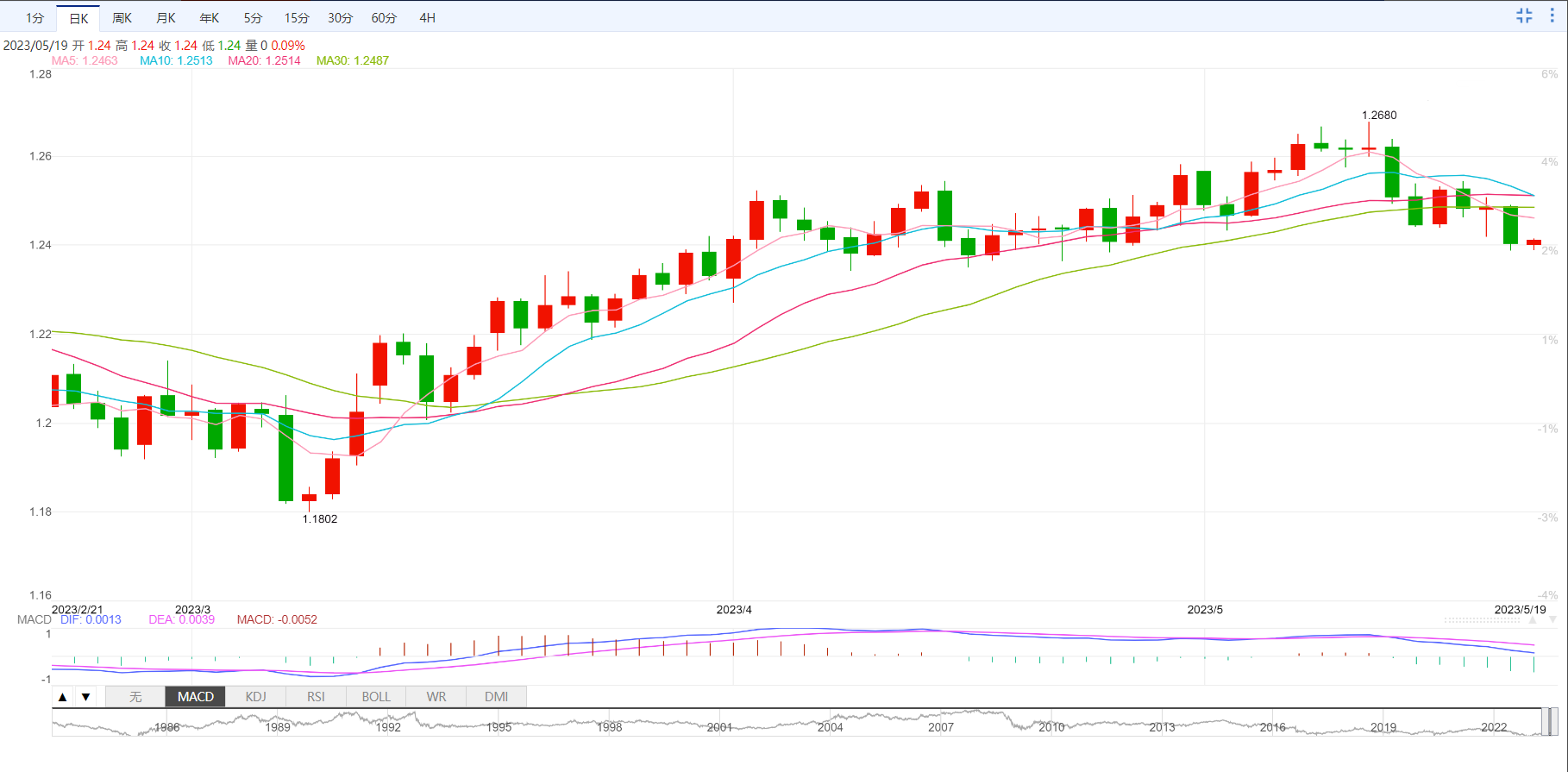
Task: Open the three-dot more options menu
Action: pos(1552,16)
